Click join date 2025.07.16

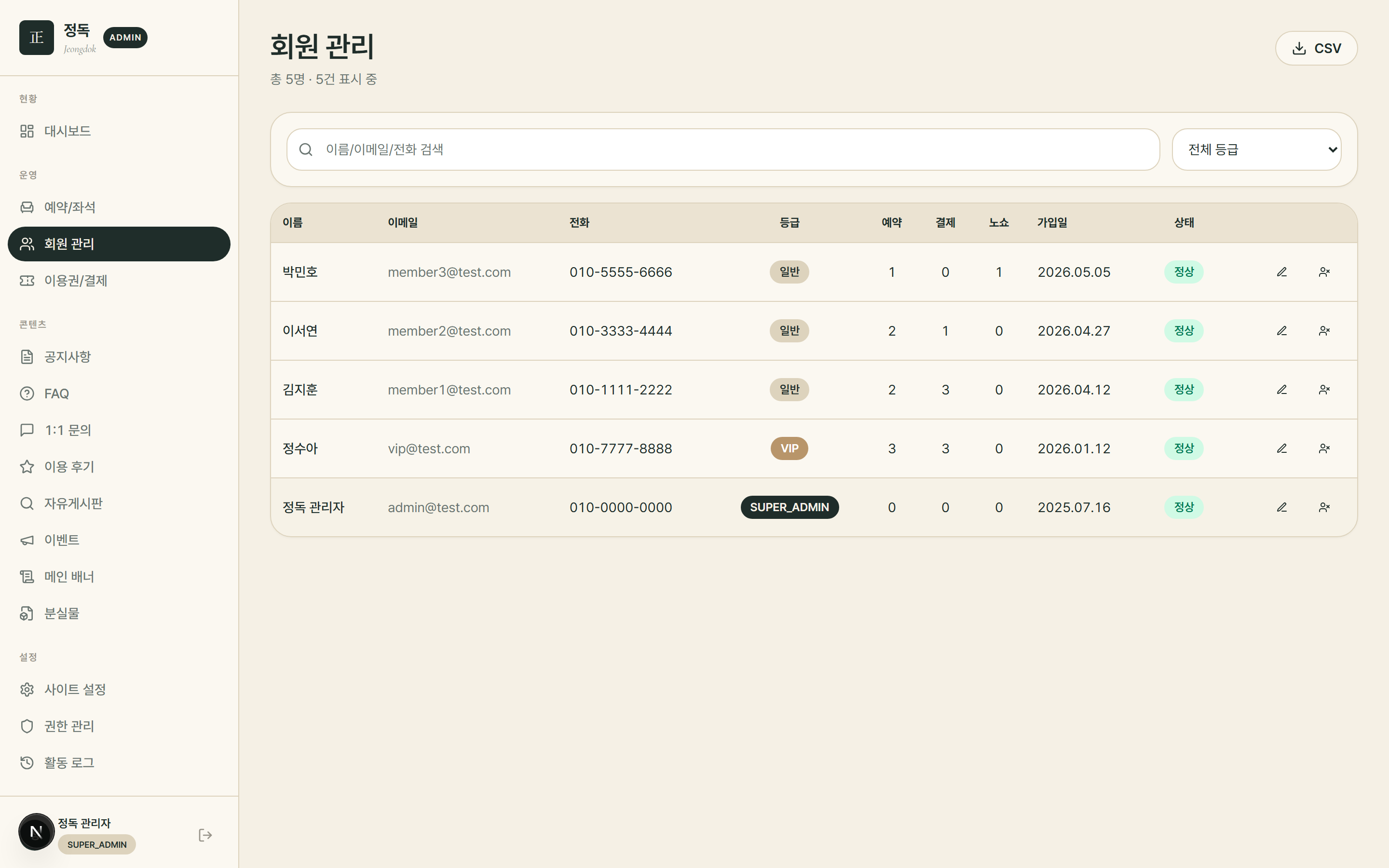click(x=1074, y=507)
